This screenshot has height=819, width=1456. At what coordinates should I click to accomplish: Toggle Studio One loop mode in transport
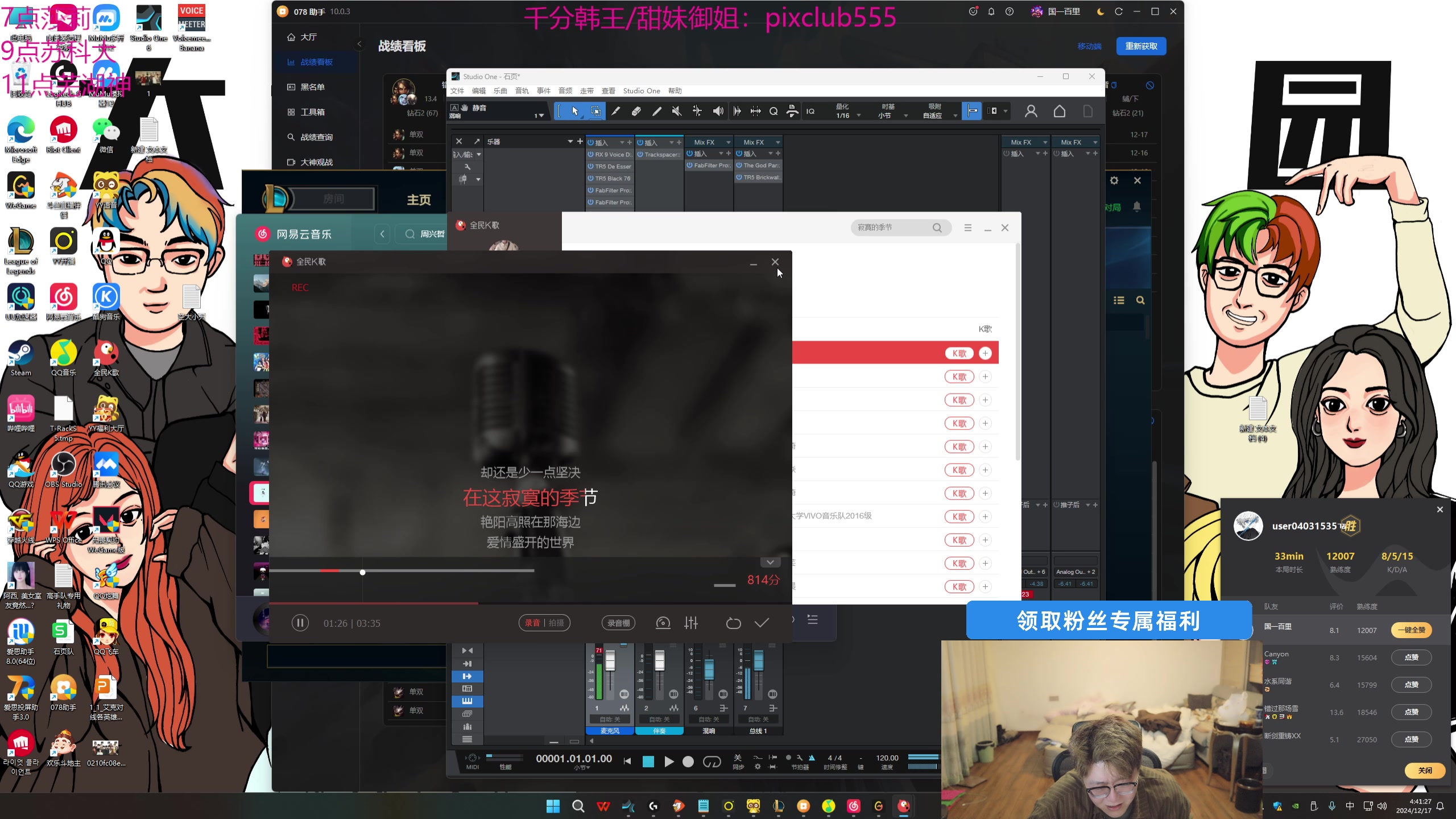712,762
